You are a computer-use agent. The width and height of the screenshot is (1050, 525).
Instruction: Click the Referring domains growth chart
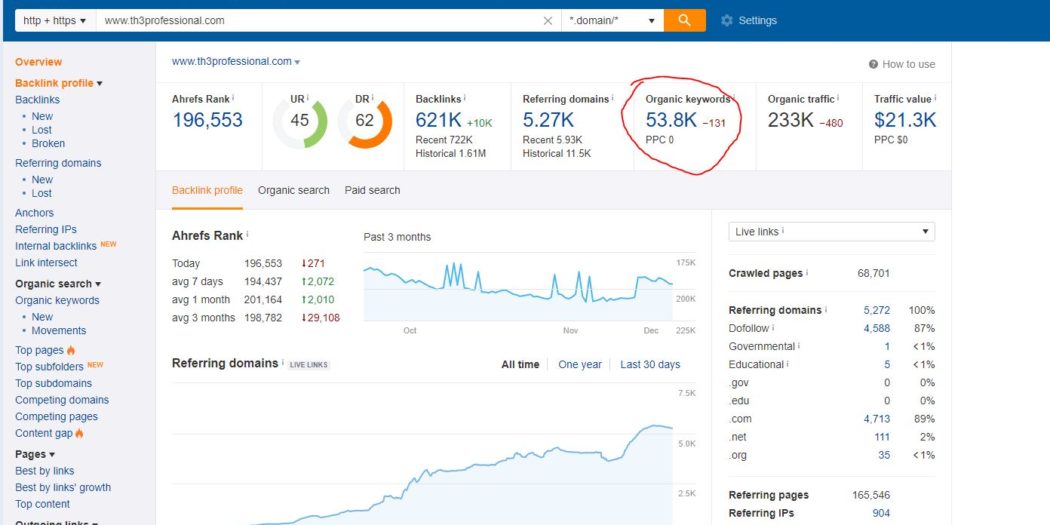(422, 455)
